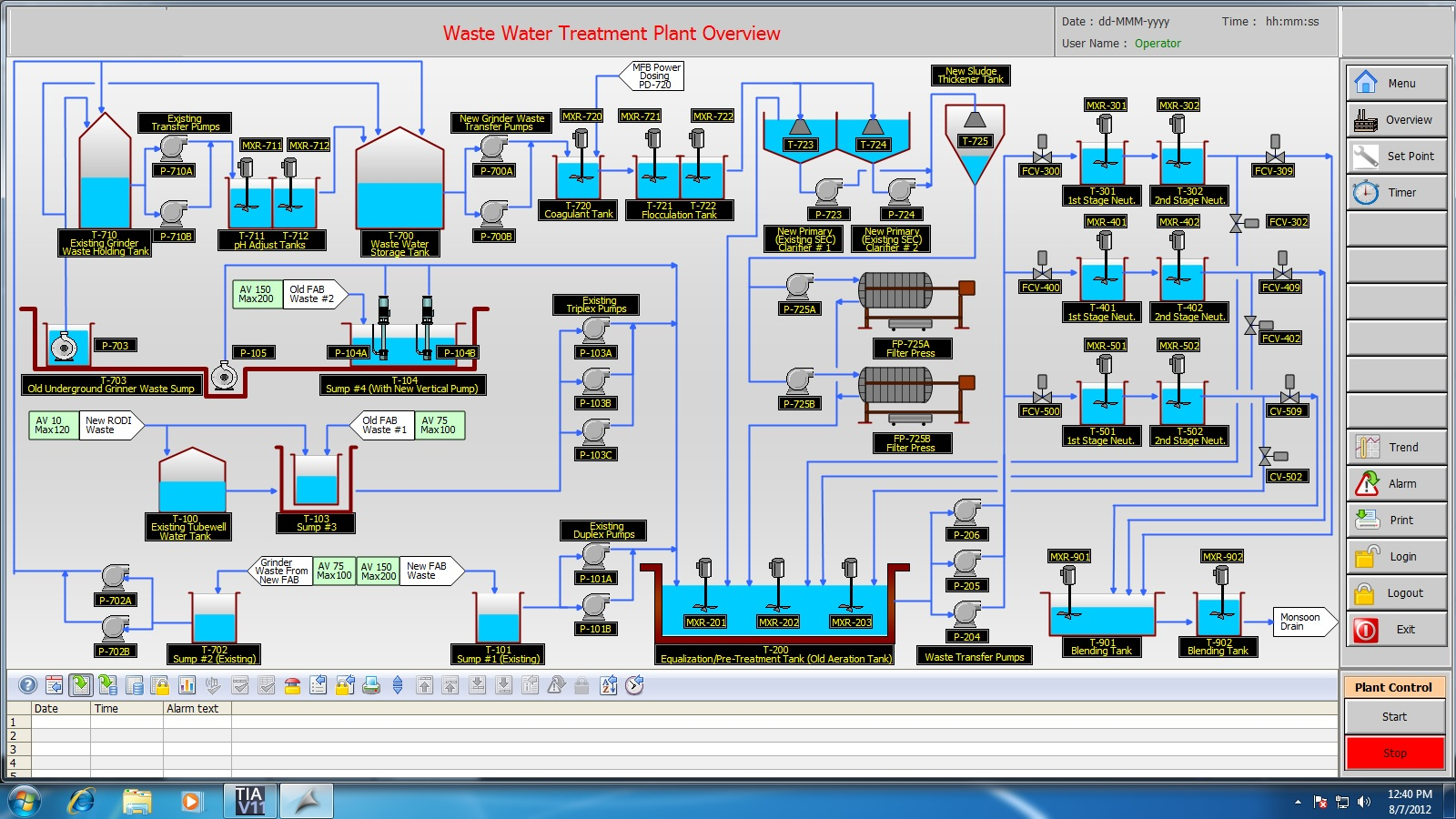
Task: Toggle the lock list icon in alarm toolbar
Action: [160, 685]
